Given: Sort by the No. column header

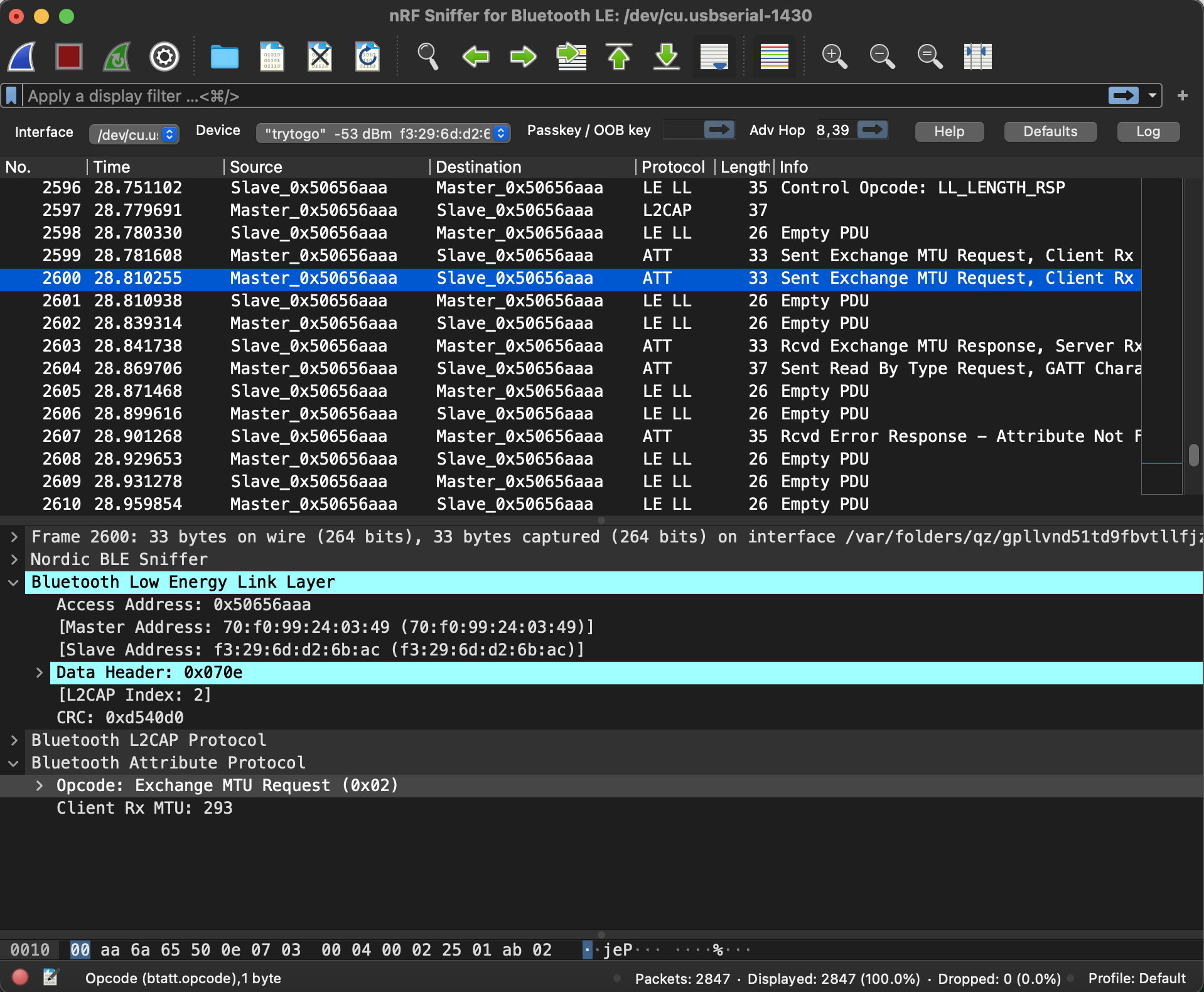Looking at the screenshot, I should click(x=43, y=167).
